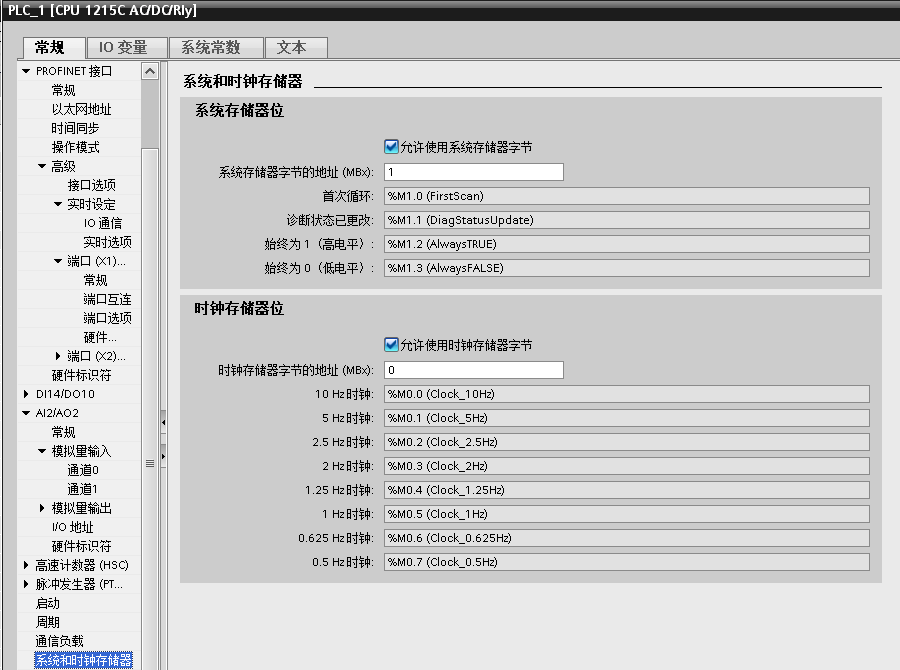Click the %M0.7 (Clock_0.5Hz) field

pos(627,562)
